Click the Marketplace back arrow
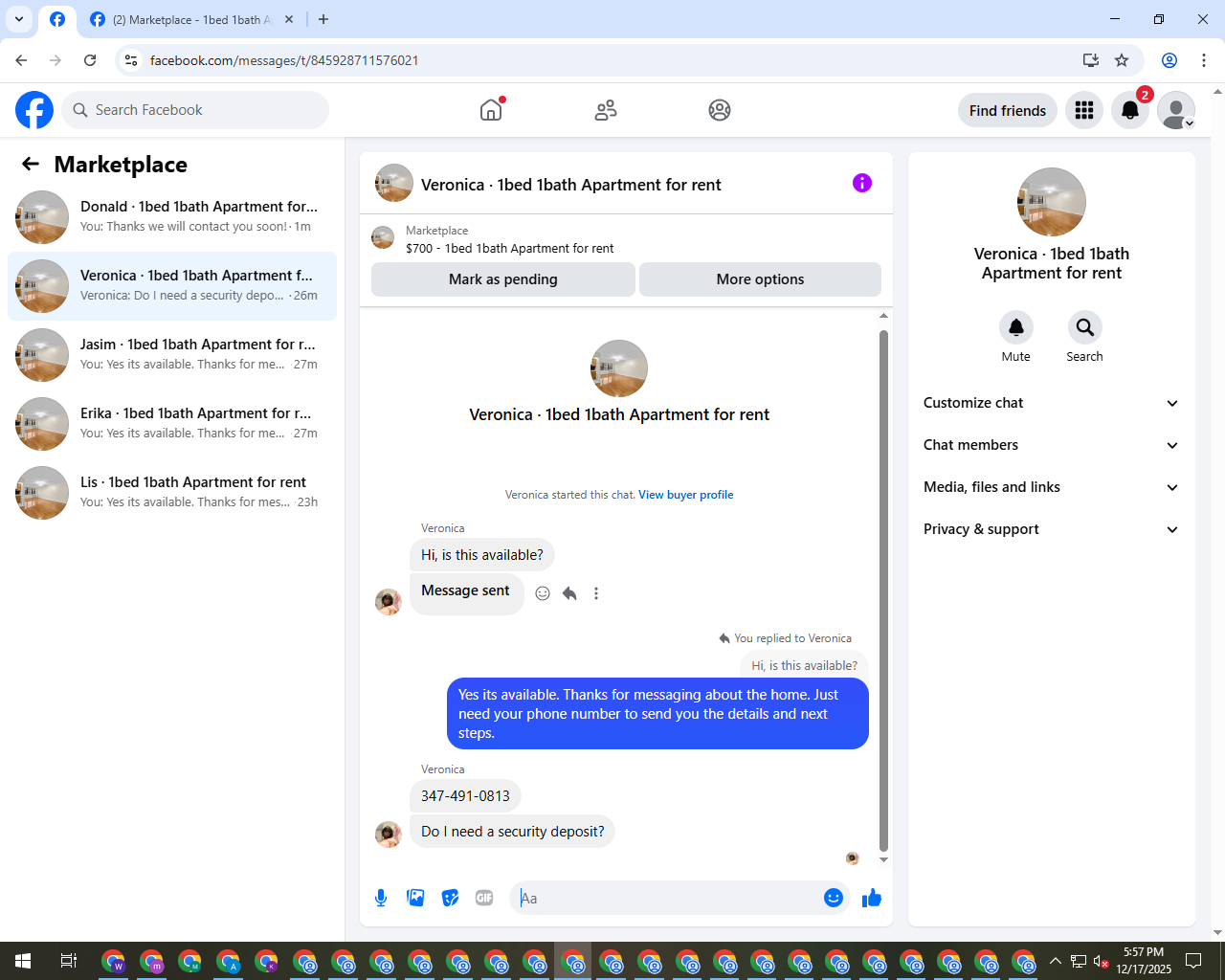The width and height of the screenshot is (1225, 980). pyautogui.click(x=31, y=165)
